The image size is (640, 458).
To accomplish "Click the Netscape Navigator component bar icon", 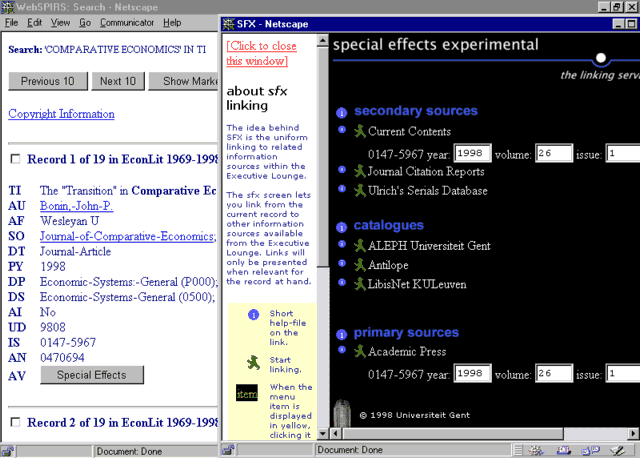I will 536,450.
